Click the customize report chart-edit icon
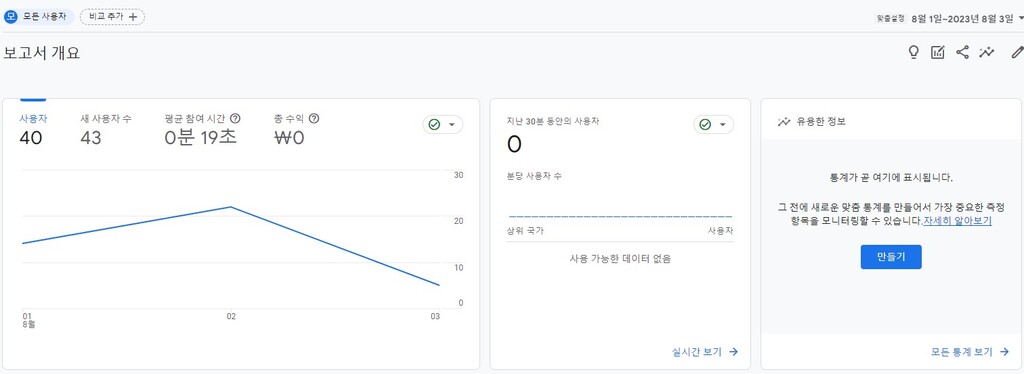Image resolution: width=1024 pixels, height=374 pixels. coord(938,53)
